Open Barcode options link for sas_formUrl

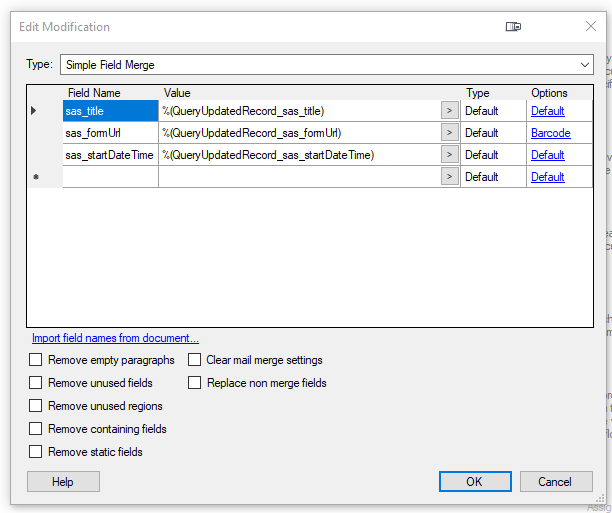550,133
